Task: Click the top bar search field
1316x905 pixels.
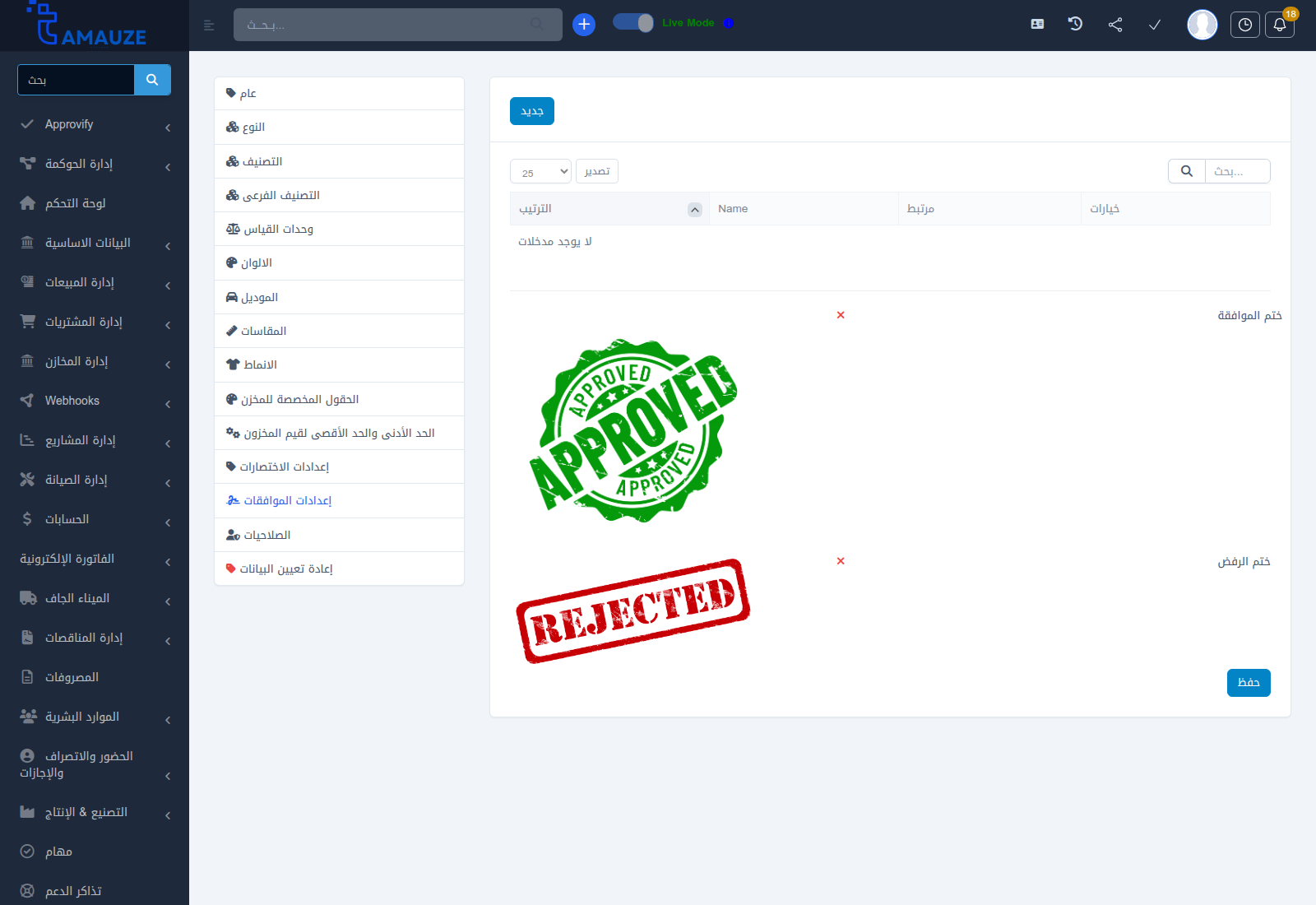Action: point(398,25)
